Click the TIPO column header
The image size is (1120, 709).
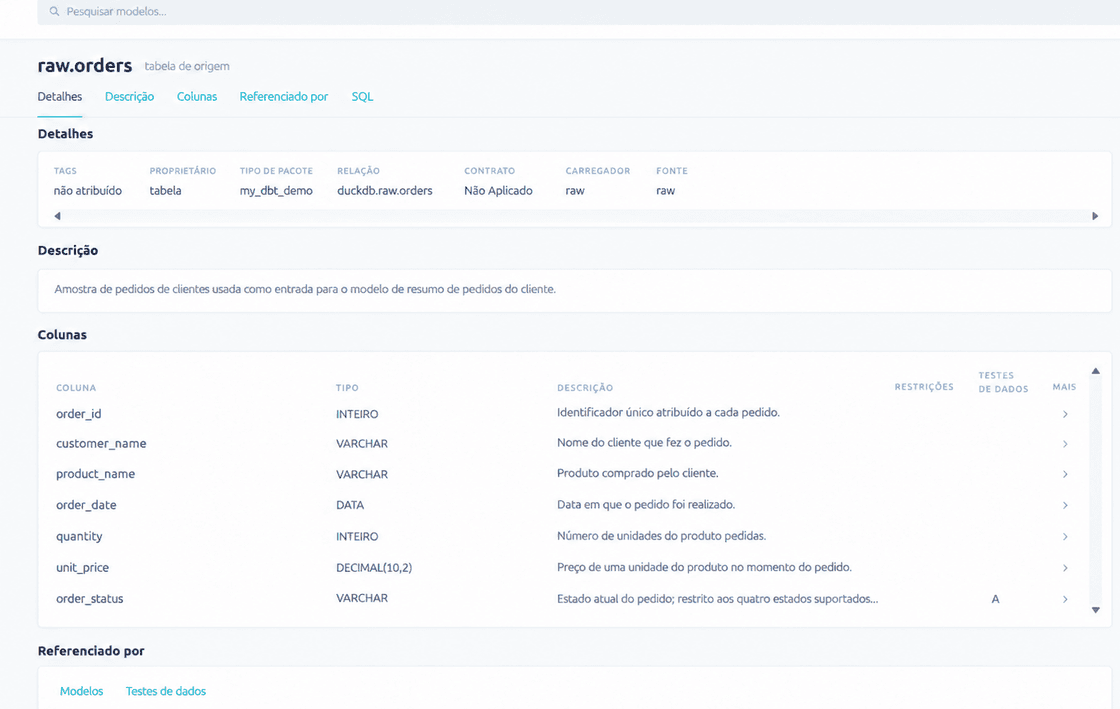click(347, 388)
